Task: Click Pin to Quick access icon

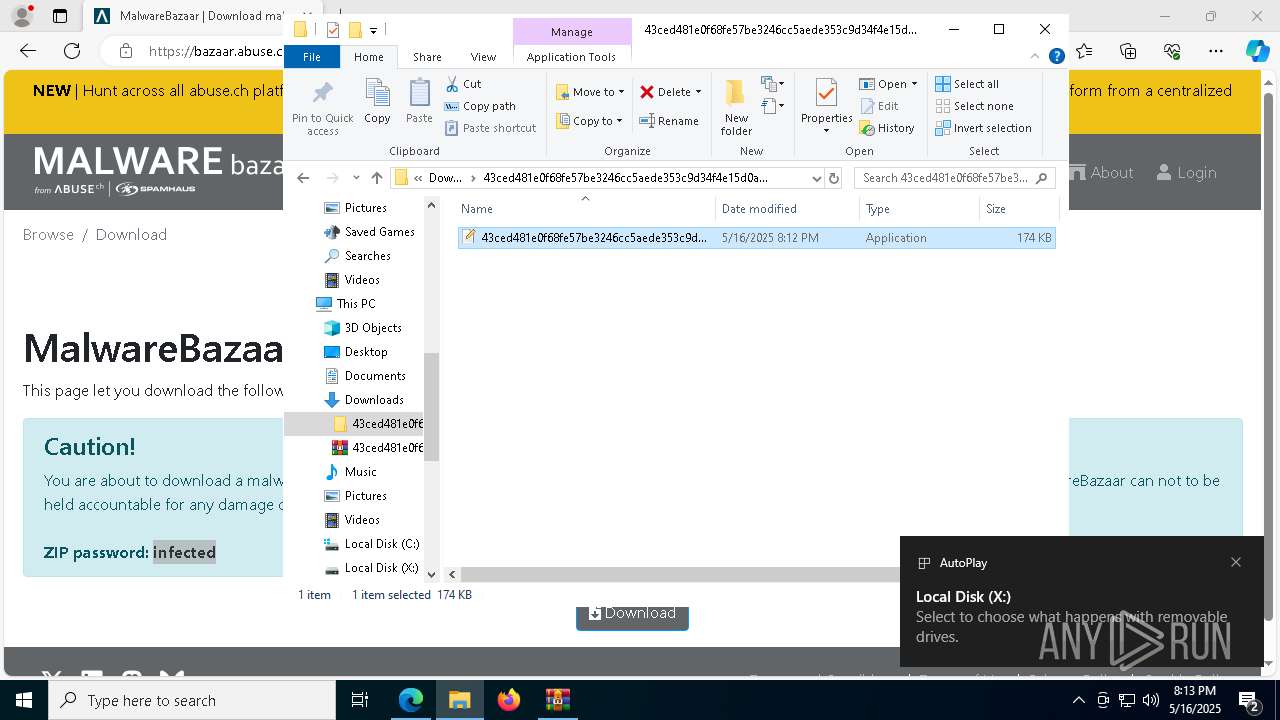Action: 322,94
